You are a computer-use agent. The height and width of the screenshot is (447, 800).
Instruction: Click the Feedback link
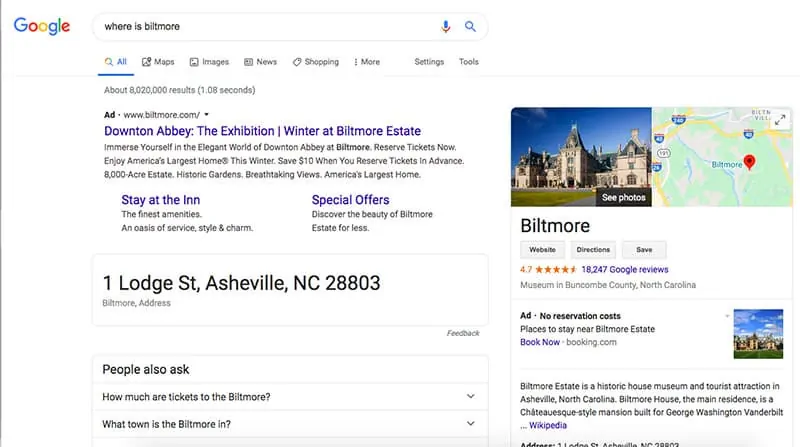click(x=463, y=333)
